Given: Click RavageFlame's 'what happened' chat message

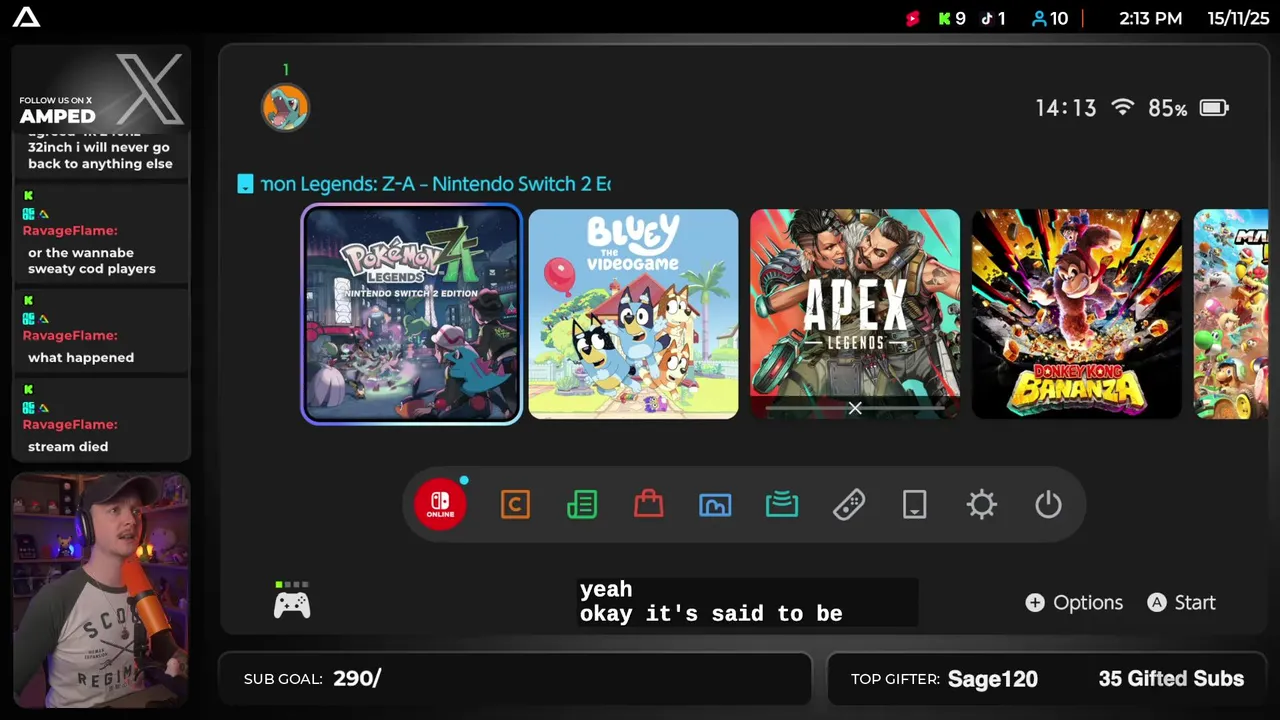Looking at the screenshot, I should pyautogui.click(x=81, y=357).
